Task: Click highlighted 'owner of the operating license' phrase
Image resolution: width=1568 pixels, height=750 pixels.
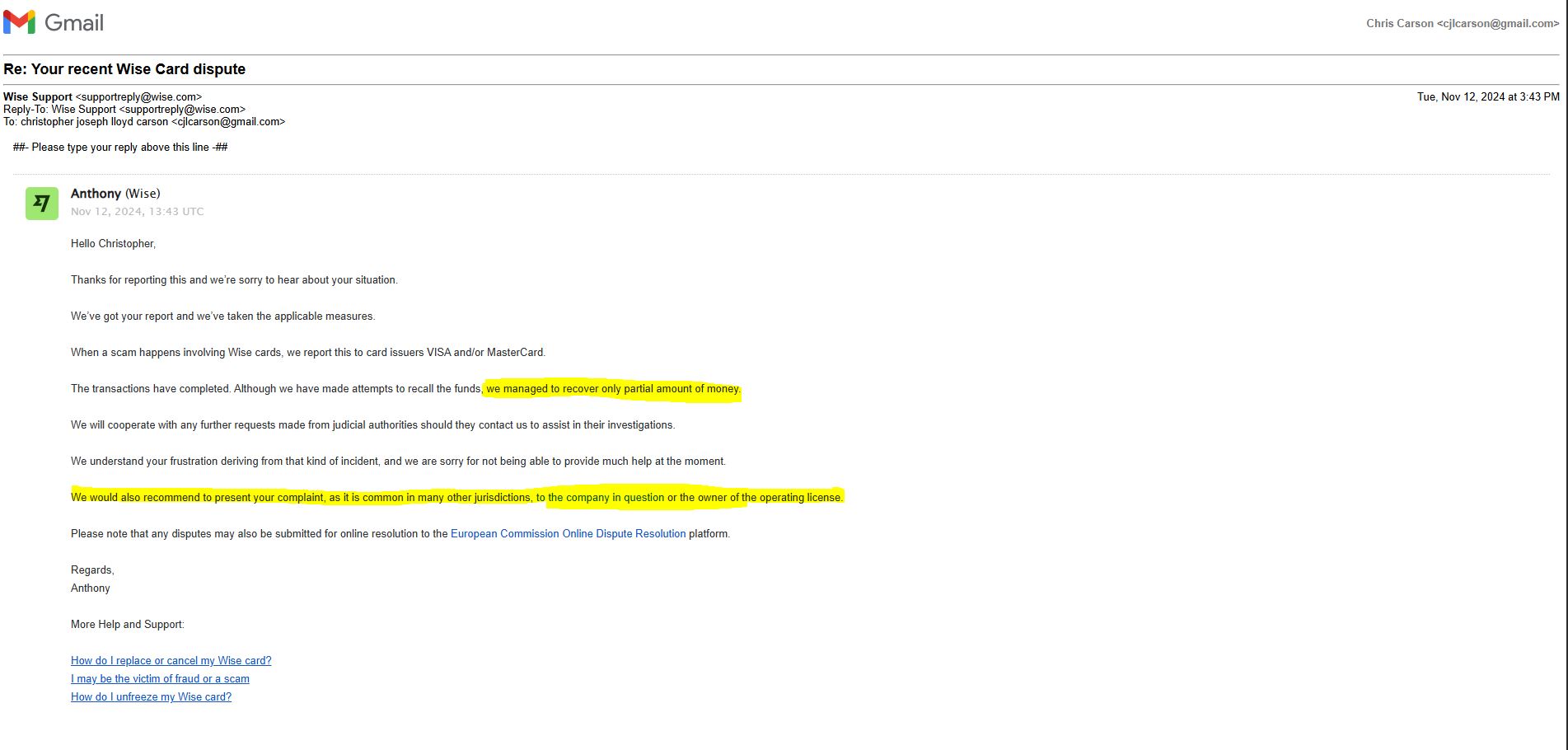Action: [770, 497]
